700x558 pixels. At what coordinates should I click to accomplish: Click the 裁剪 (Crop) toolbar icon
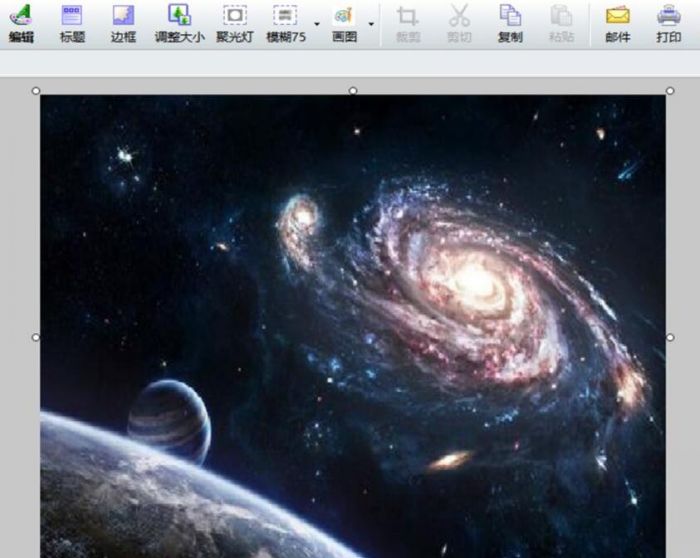point(407,23)
